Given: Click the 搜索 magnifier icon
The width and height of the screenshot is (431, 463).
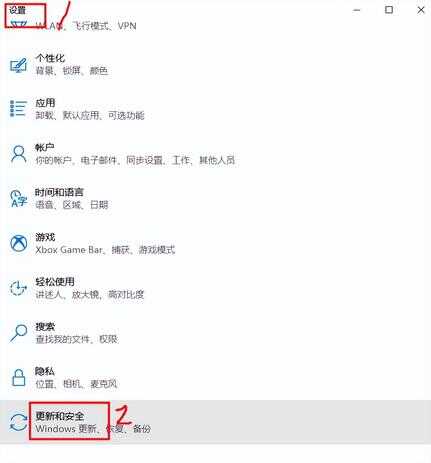Looking at the screenshot, I should coord(18,333).
